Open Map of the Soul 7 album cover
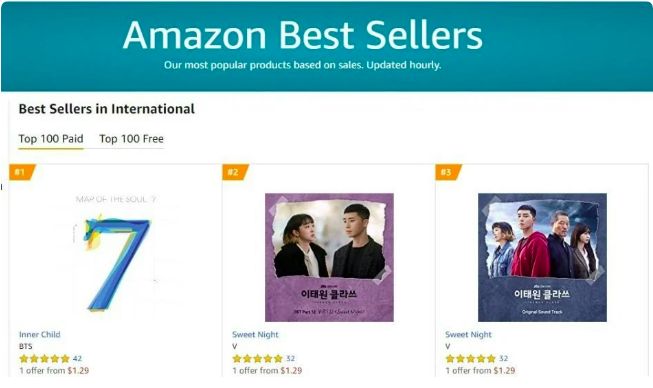Screen dimensions: 653x388 (x=116, y=254)
